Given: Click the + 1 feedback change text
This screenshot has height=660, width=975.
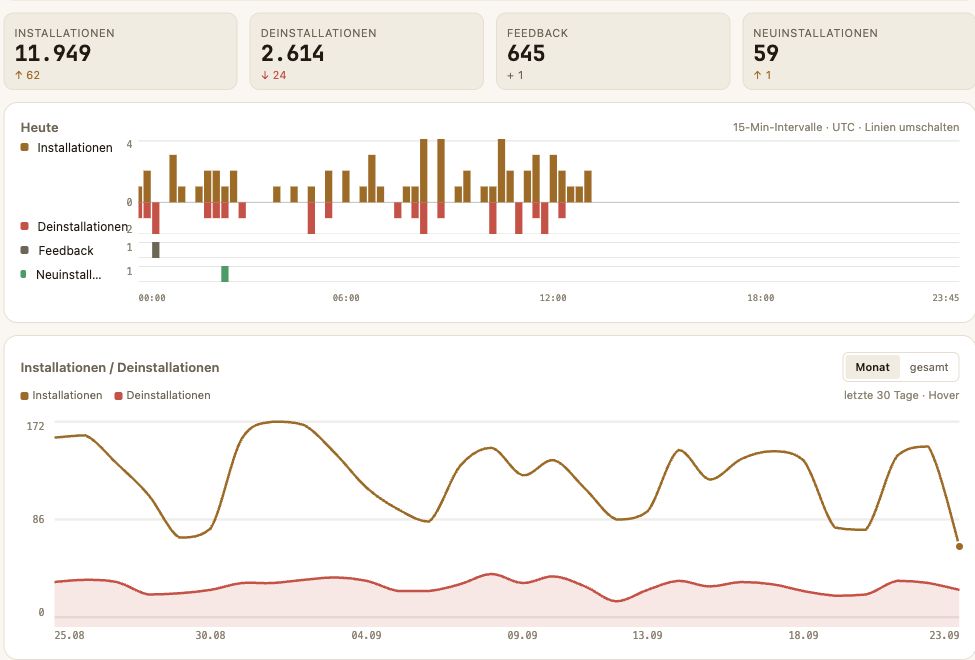Looking at the screenshot, I should click(x=515, y=75).
